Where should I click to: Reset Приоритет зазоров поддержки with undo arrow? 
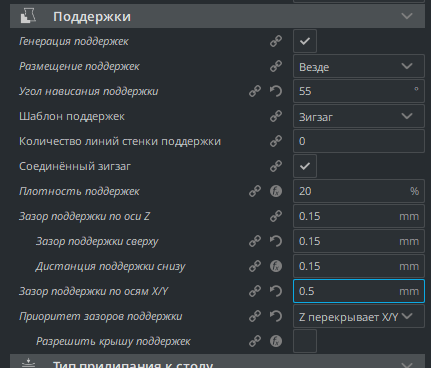pyautogui.click(x=276, y=316)
